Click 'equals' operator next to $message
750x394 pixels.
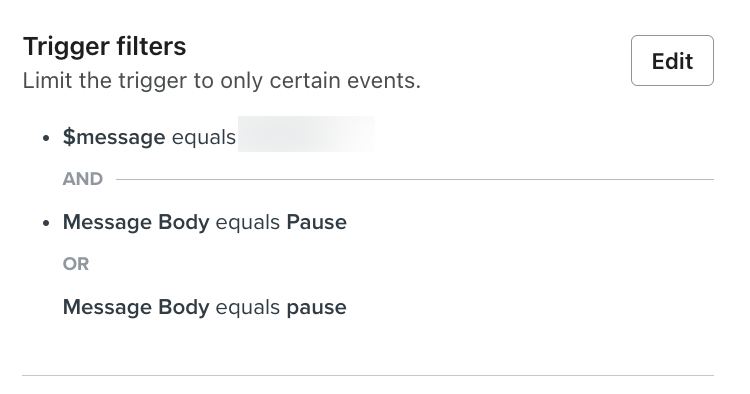[x=204, y=137]
